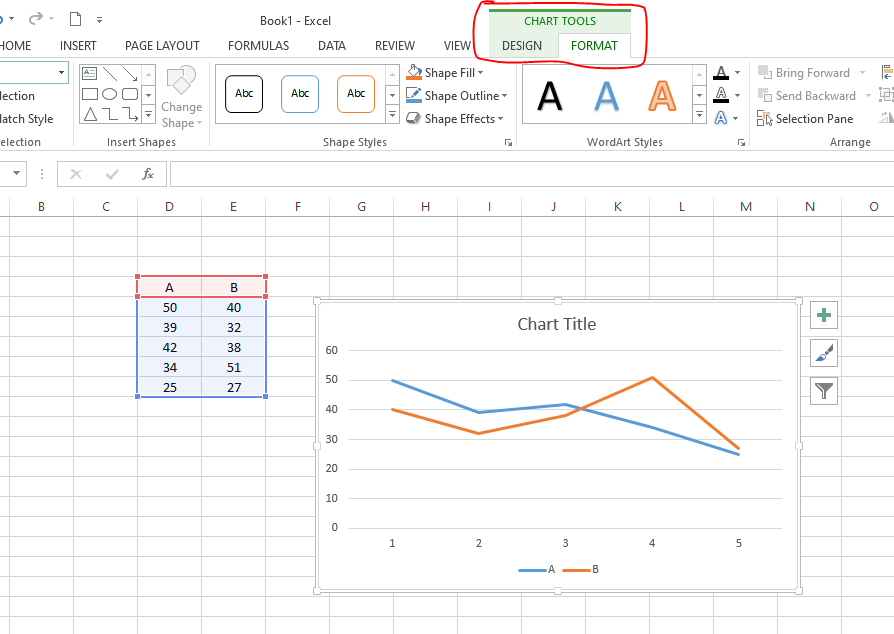Screen dimensions: 894x634
Task: Open the Chart Elements plus button
Action: [x=823, y=316]
